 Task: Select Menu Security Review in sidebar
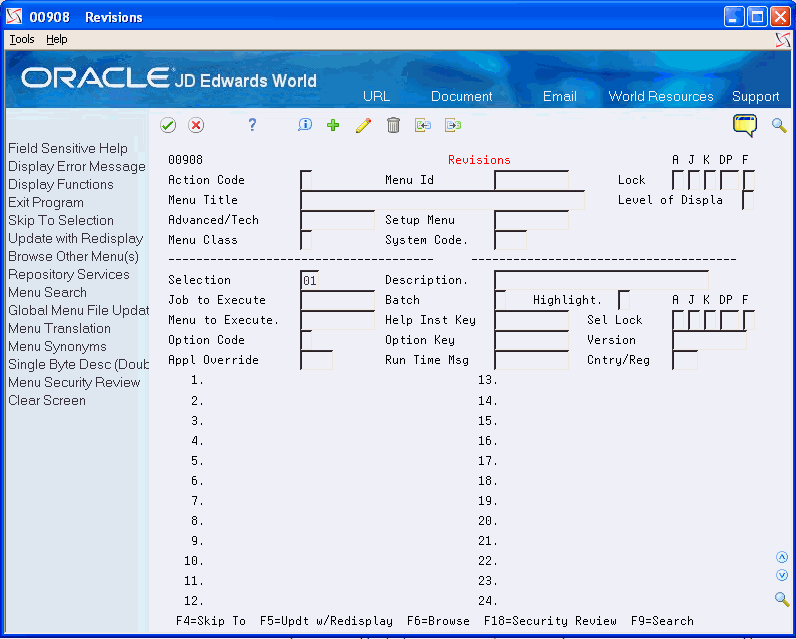point(74,383)
